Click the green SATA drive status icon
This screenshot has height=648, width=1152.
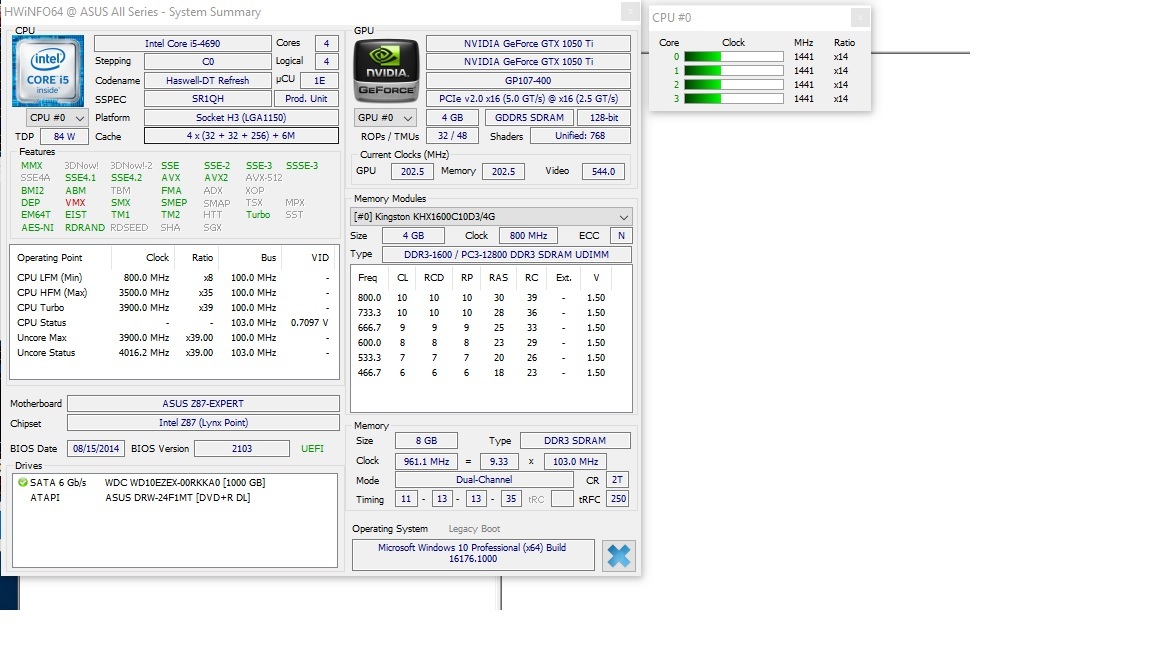pyautogui.click(x=23, y=483)
